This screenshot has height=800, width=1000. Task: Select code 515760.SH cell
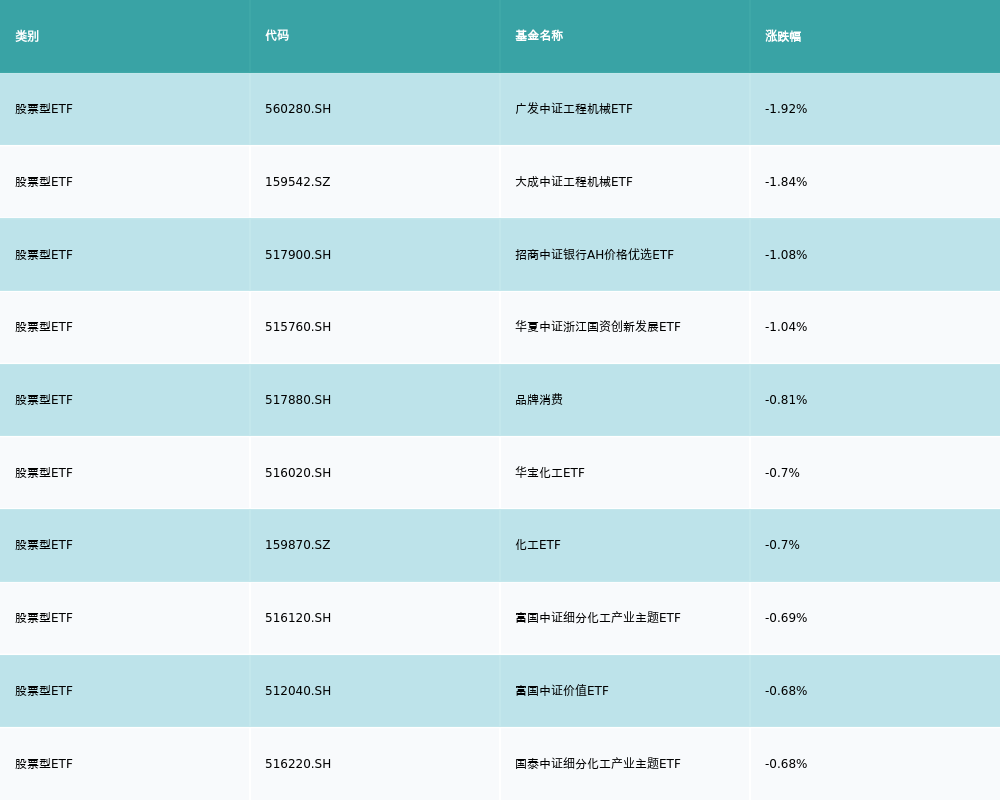click(x=298, y=327)
